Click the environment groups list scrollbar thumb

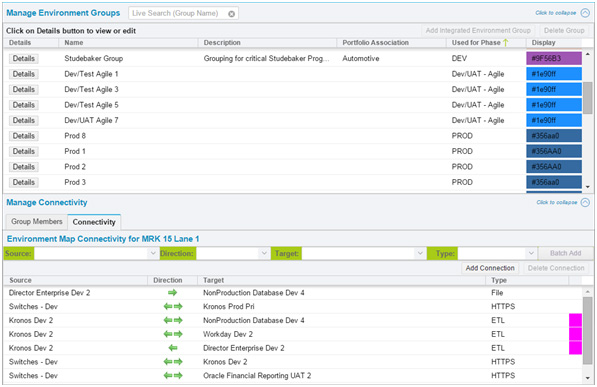(x=587, y=98)
